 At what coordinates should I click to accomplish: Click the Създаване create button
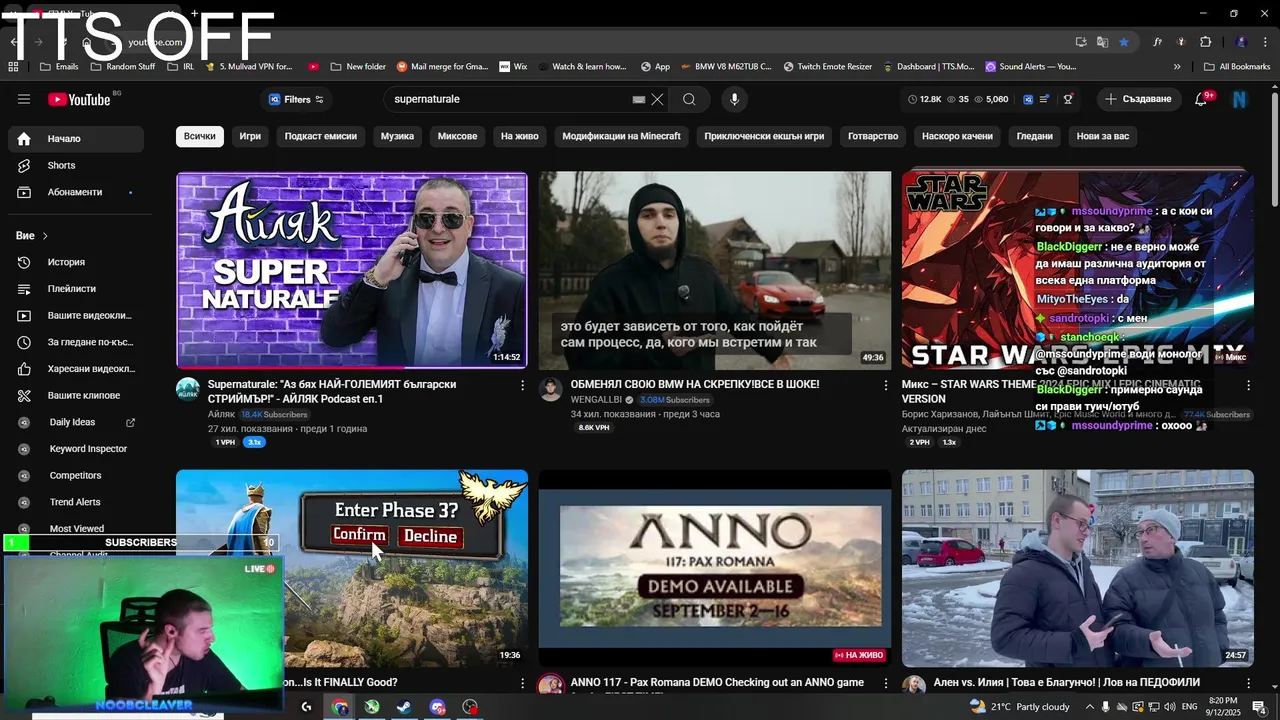(x=1138, y=99)
